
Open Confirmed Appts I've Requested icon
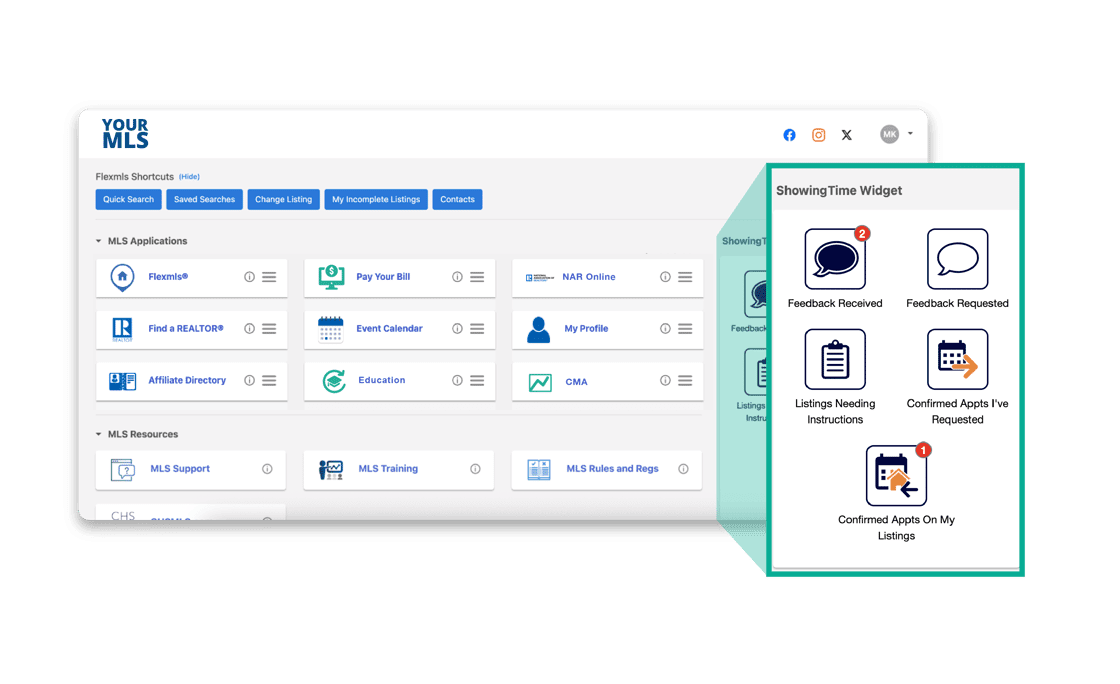tap(957, 360)
